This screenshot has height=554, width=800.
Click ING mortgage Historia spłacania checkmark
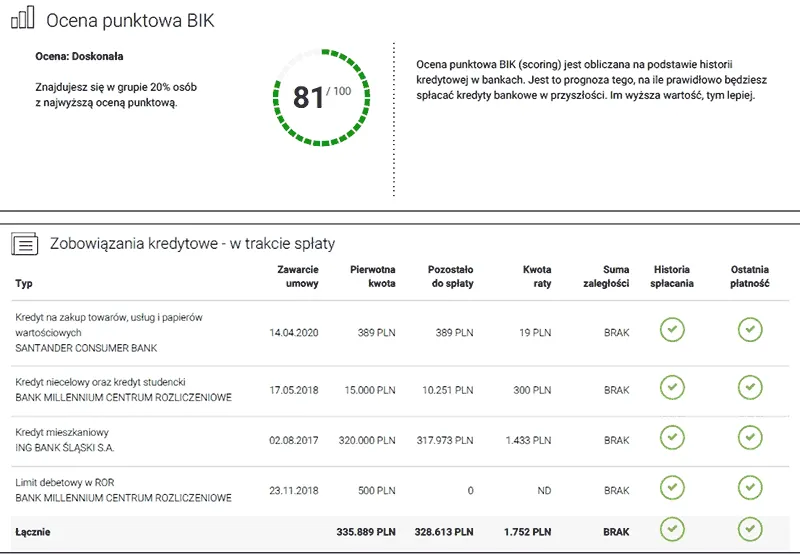(x=672, y=437)
